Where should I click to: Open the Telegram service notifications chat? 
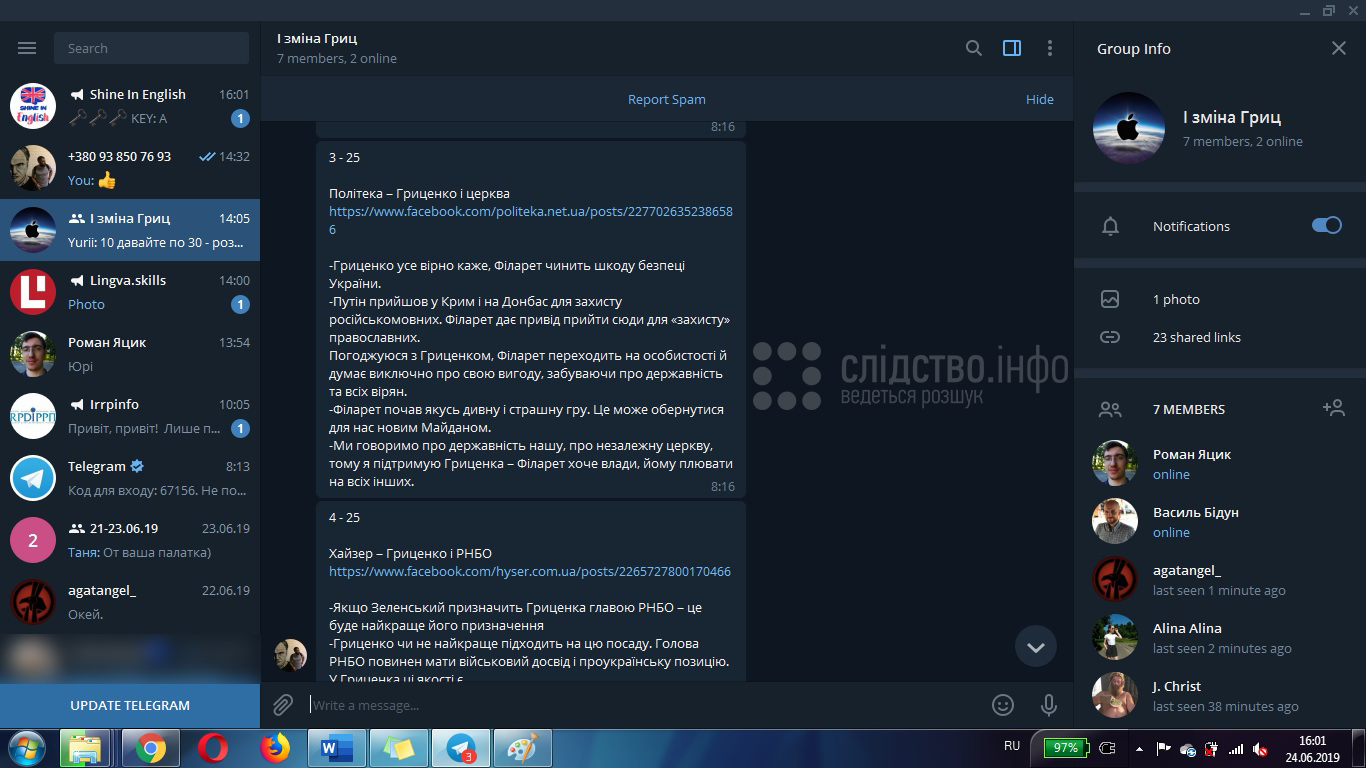click(x=130, y=478)
